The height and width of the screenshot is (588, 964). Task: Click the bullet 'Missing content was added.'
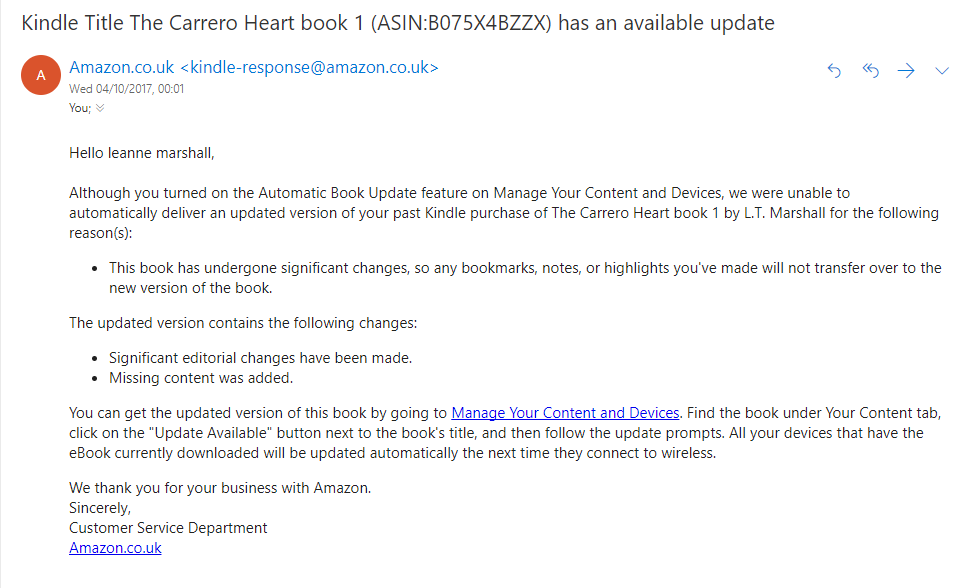point(201,378)
